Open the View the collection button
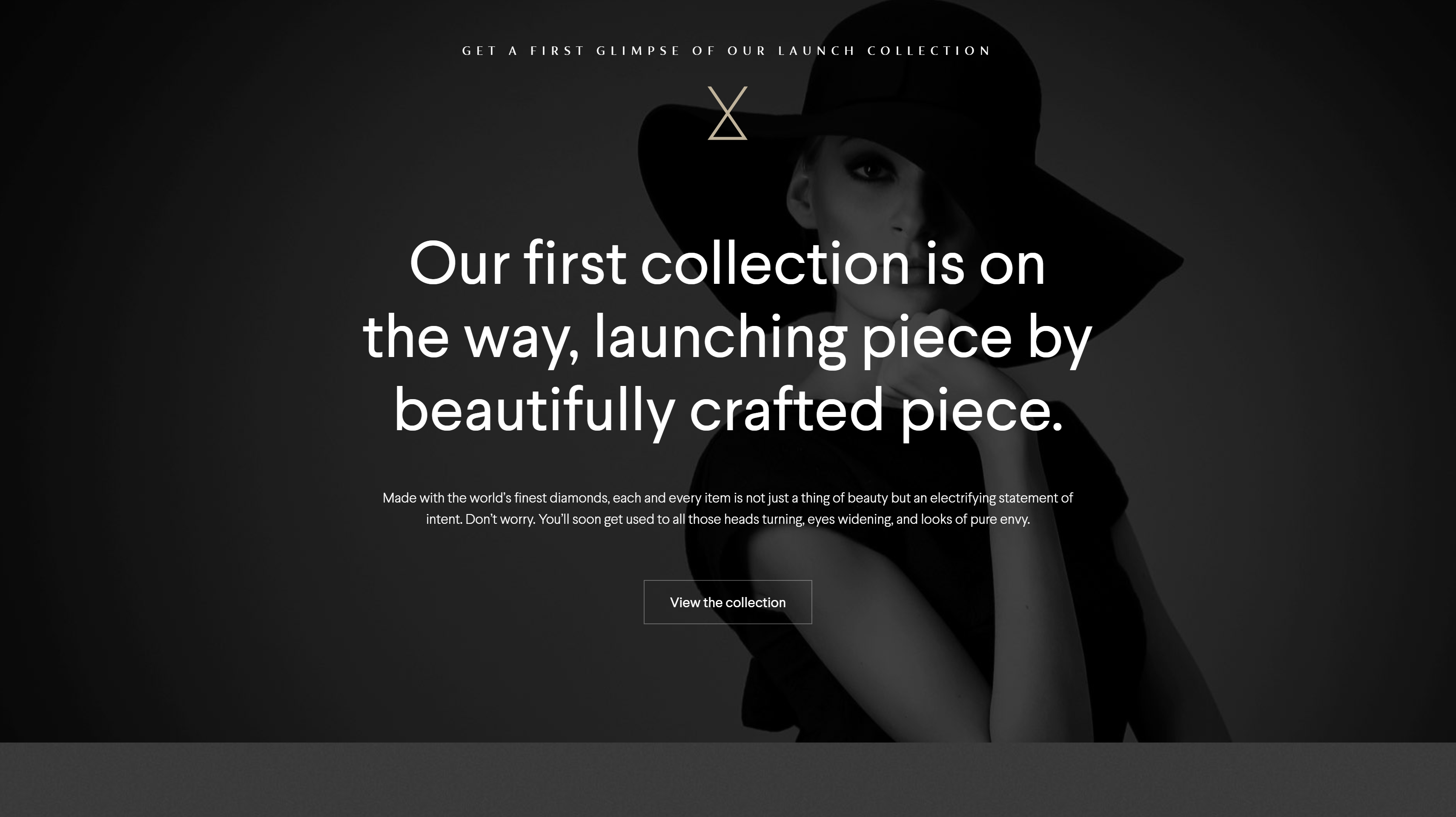The width and height of the screenshot is (1456, 817). [x=728, y=602]
